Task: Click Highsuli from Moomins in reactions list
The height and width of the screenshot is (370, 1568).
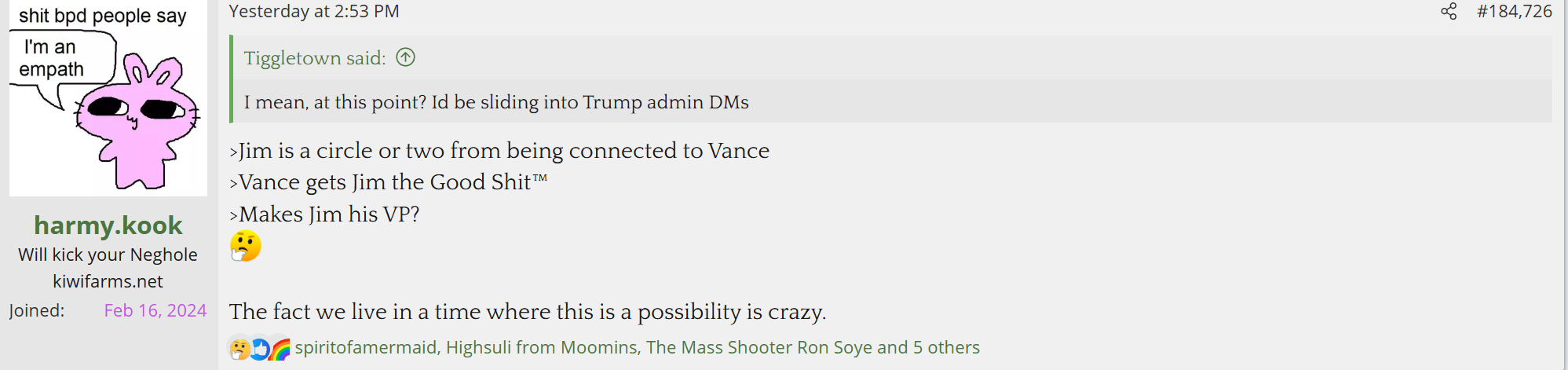Action: tap(542, 347)
